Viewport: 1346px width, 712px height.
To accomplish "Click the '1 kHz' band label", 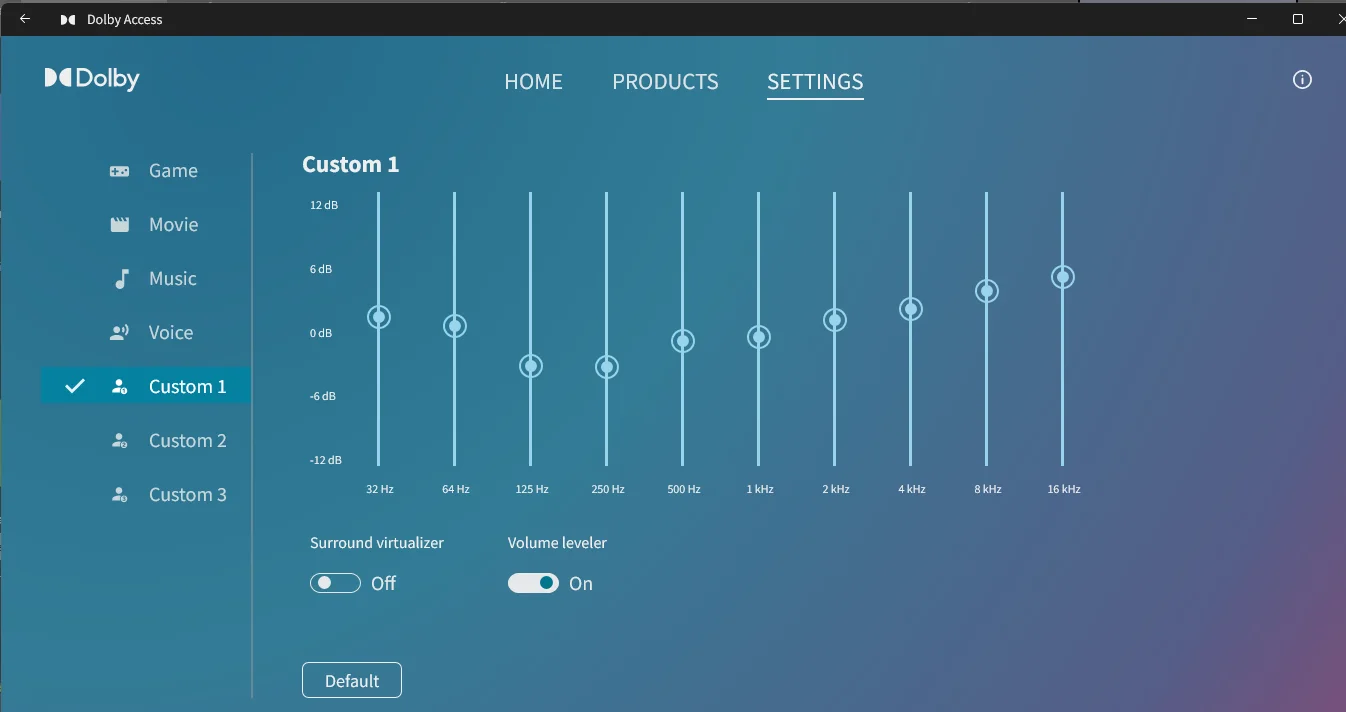I will pos(760,489).
